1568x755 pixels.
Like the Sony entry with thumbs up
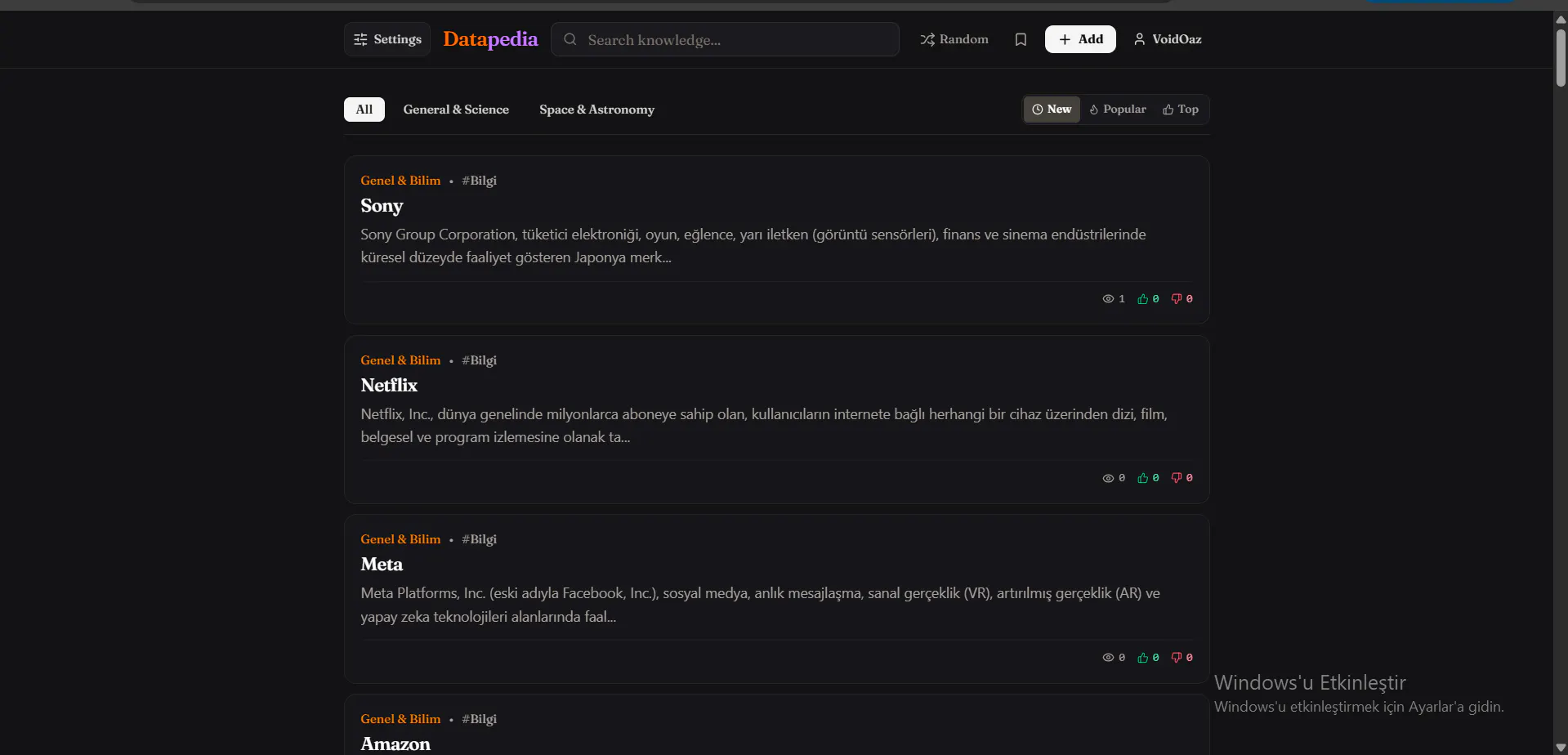[1143, 299]
